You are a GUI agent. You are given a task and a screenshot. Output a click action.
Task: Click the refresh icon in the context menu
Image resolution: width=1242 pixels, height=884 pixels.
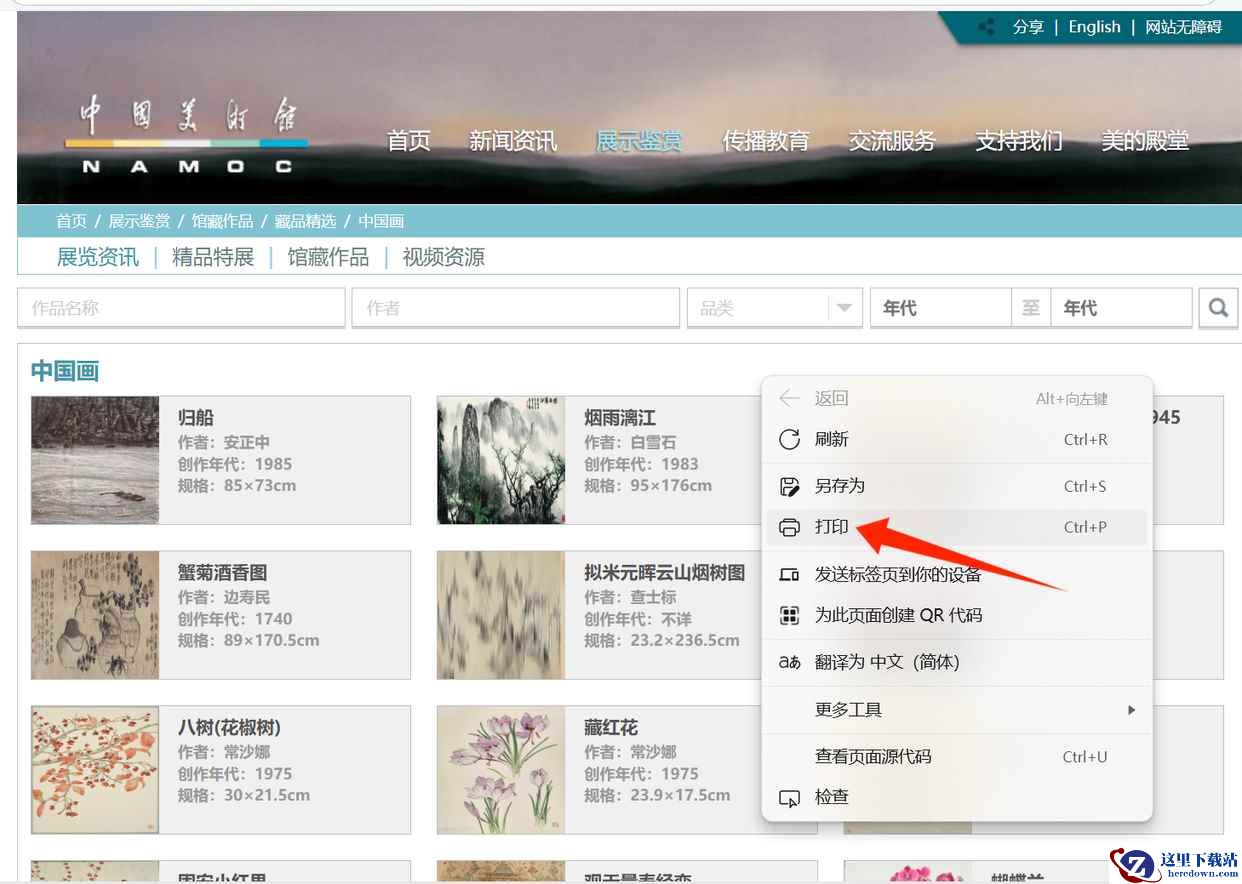789,439
